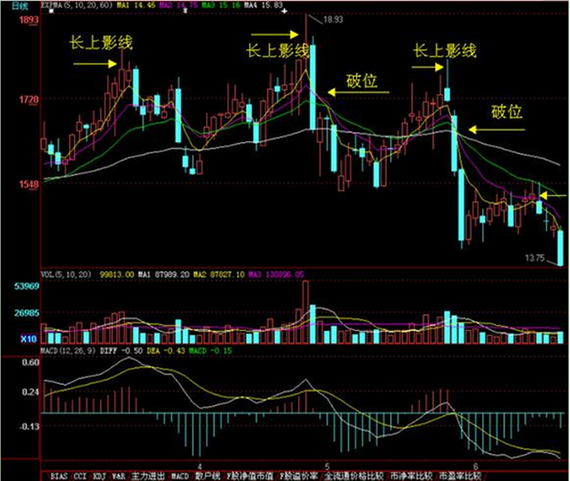Click the white plus marker above the chart
Screen dimensions: 570x481
click(x=284, y=11)
